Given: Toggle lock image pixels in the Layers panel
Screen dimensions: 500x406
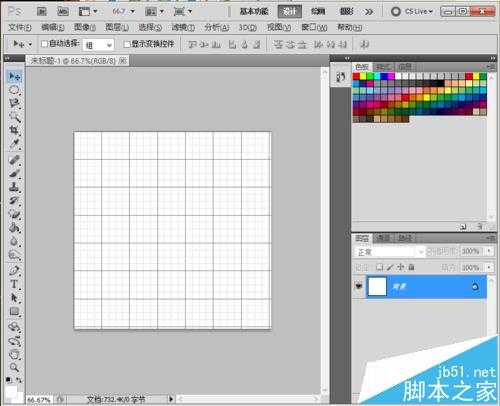Looking at the screenshot, I should click(390, 267).
